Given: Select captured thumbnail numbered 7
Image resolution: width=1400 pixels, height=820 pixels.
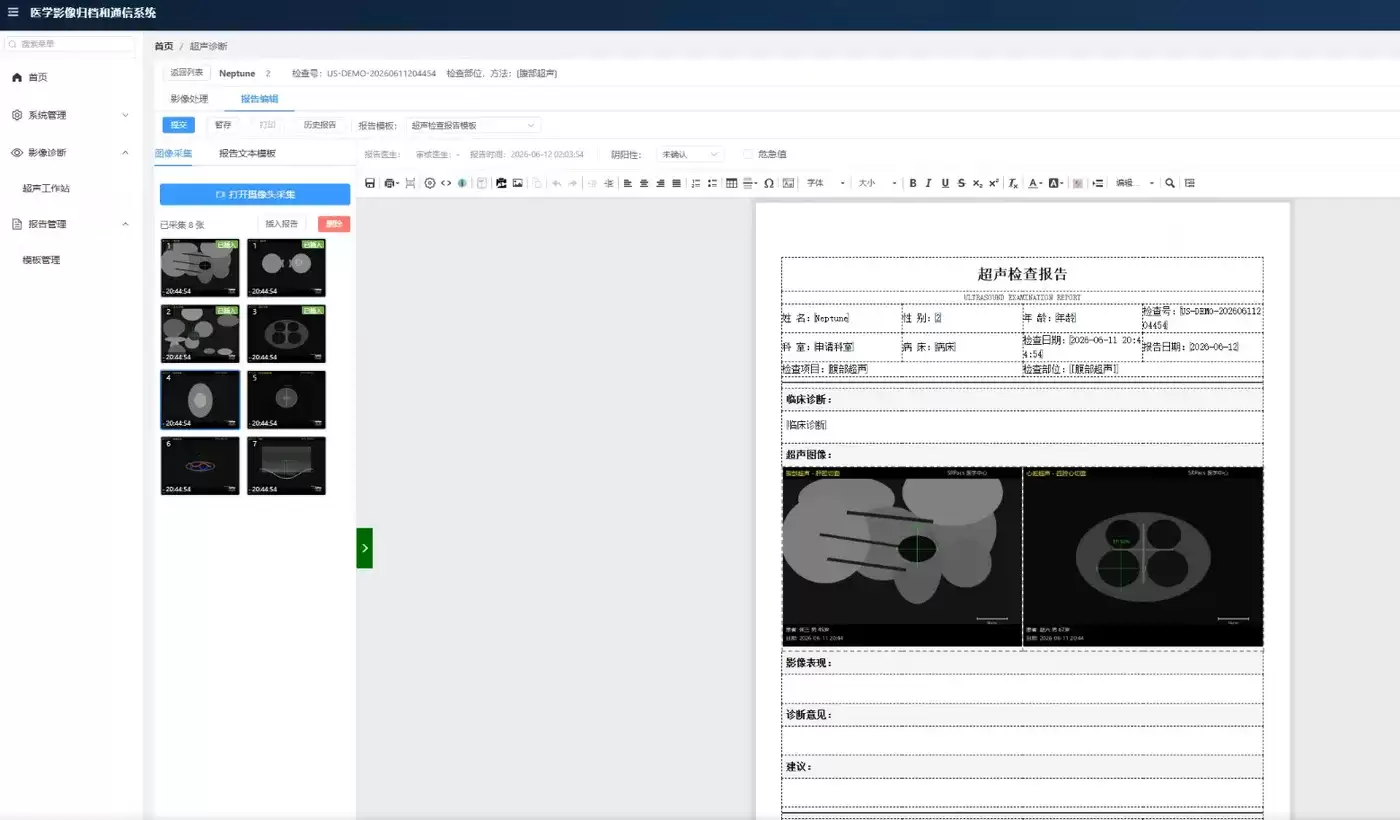Looking at the screenshot, I should tap(286, 465).
